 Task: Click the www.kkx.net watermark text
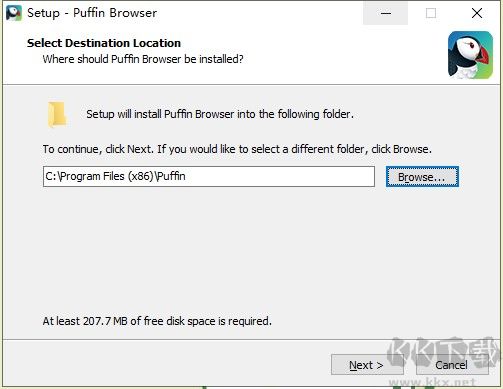[432, 381]
